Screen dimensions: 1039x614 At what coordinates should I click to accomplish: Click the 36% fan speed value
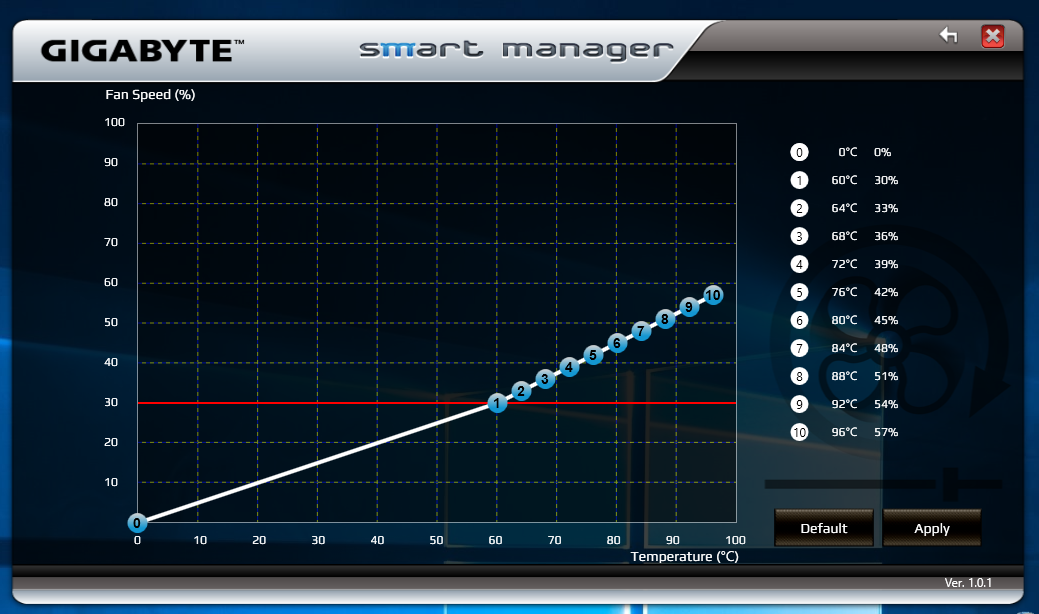(886, 236)
